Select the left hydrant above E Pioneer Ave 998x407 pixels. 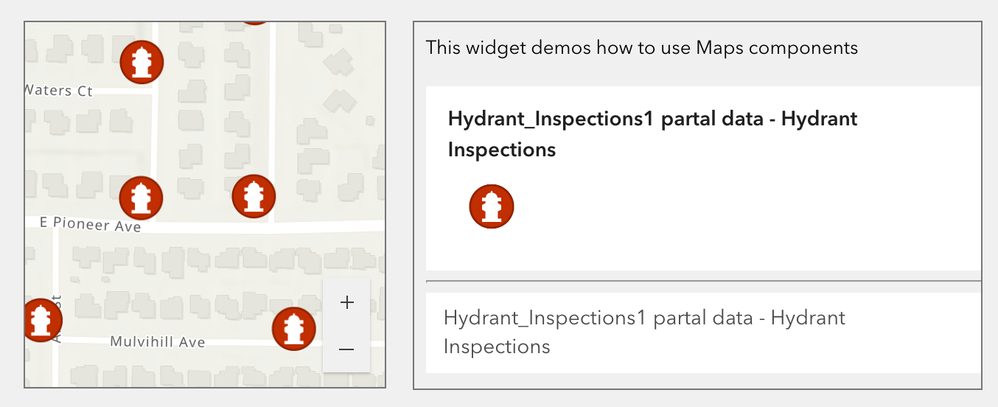tap(140, 196)
